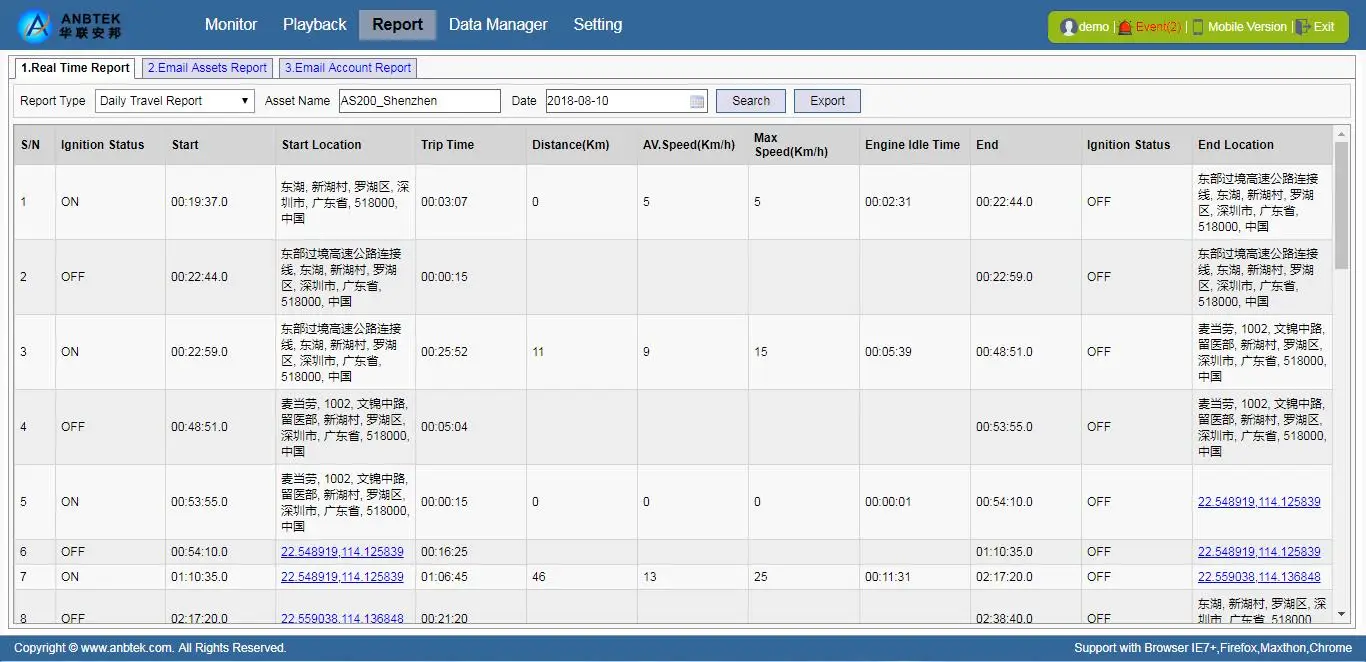Open the red Event alarm icon
The width and height of the screenshot is (1366, 662).
[x=1125, y=27]
